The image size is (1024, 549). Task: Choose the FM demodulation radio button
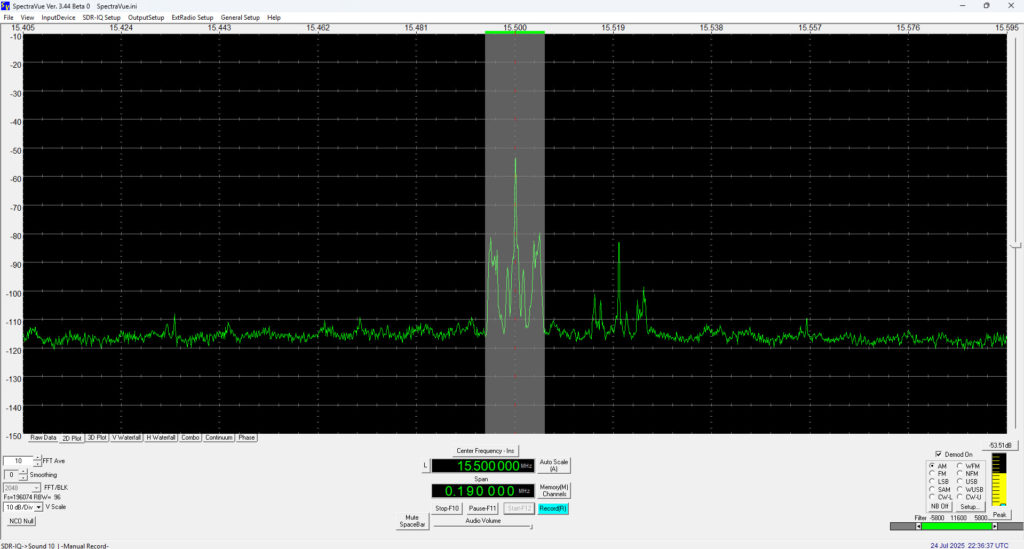(x=933, y=473)
